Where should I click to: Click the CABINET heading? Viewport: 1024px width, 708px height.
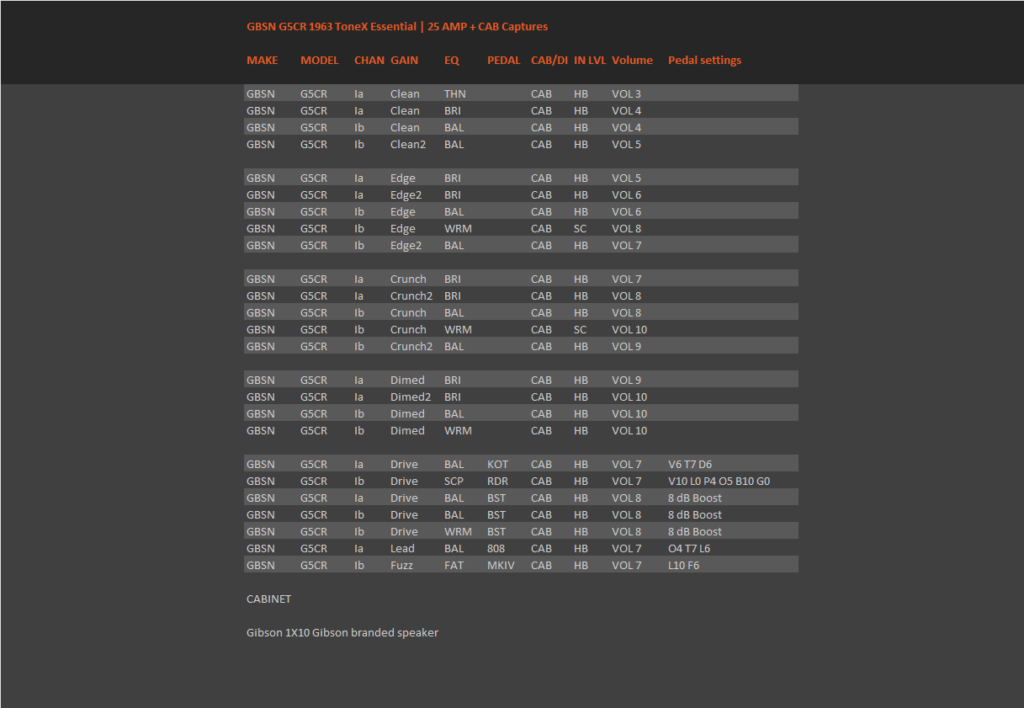268,599
